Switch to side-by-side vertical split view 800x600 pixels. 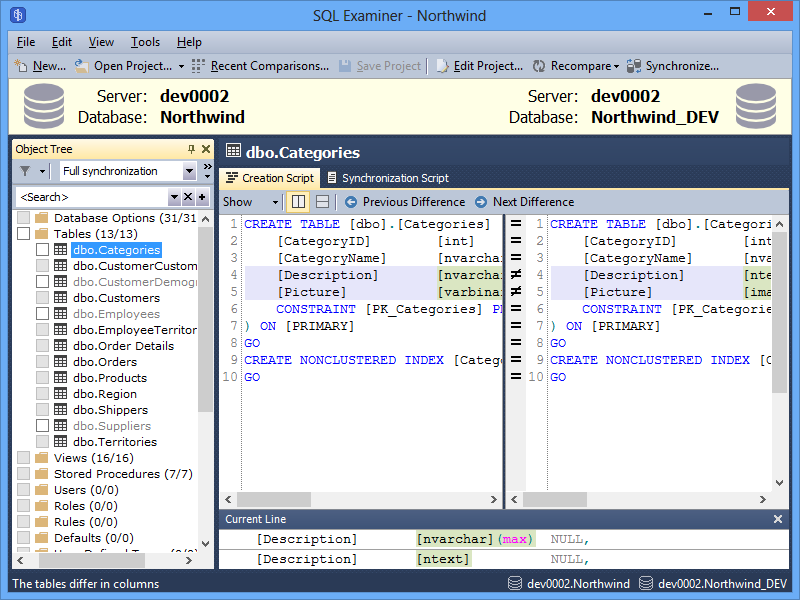pyautogui.click(x=298, y=202)
